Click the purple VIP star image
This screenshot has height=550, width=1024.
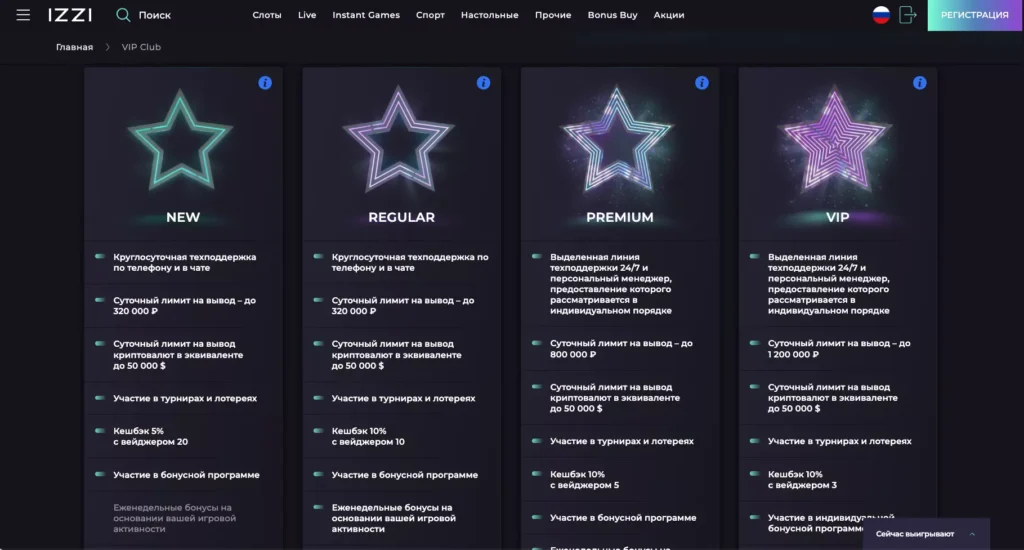(x=837, y=142)
